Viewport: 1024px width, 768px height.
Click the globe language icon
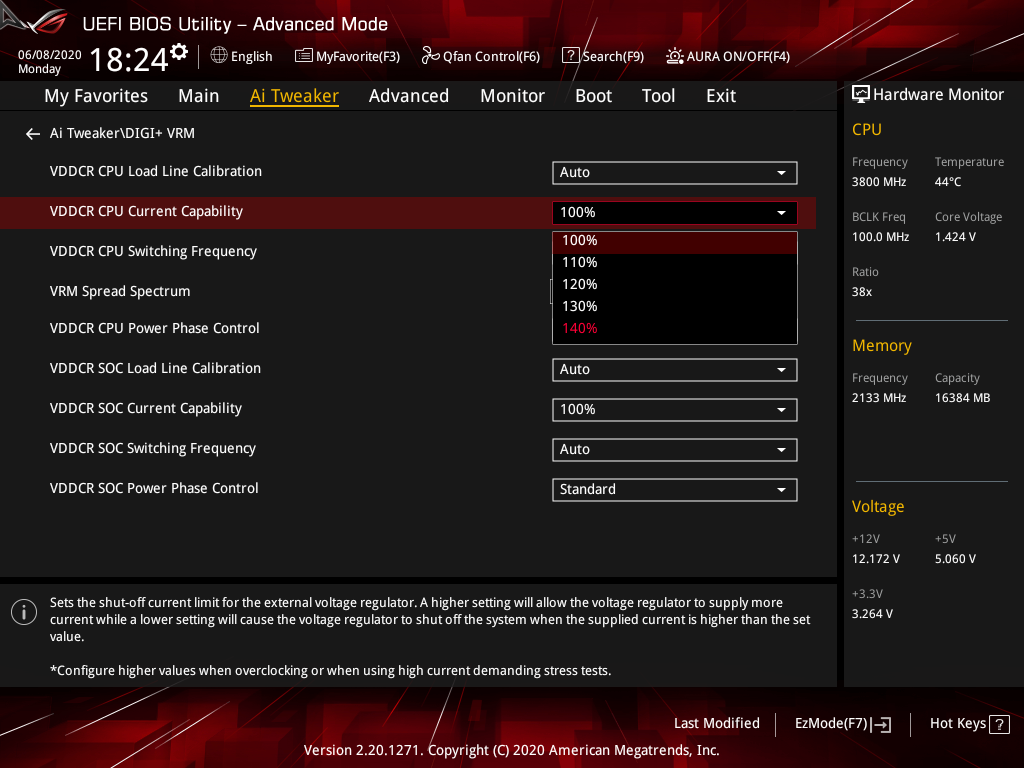tap(219, 56)
